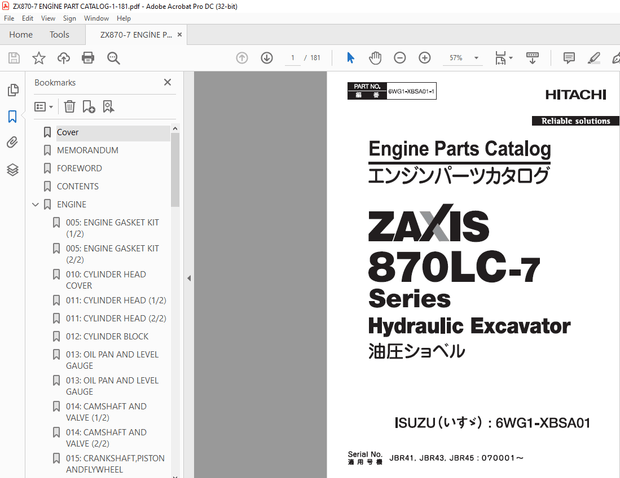Click the bookmarks scroll up arrow
Screen dimensions: 620x478
pyautogui.click(x=175, y=128)
